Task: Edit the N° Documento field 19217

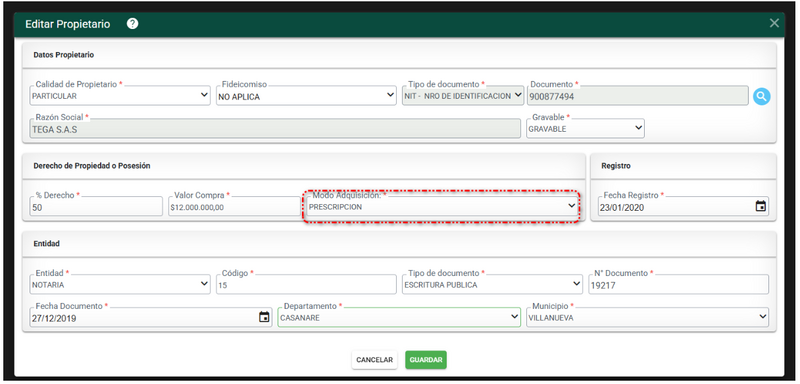Action: click(679, 285)
